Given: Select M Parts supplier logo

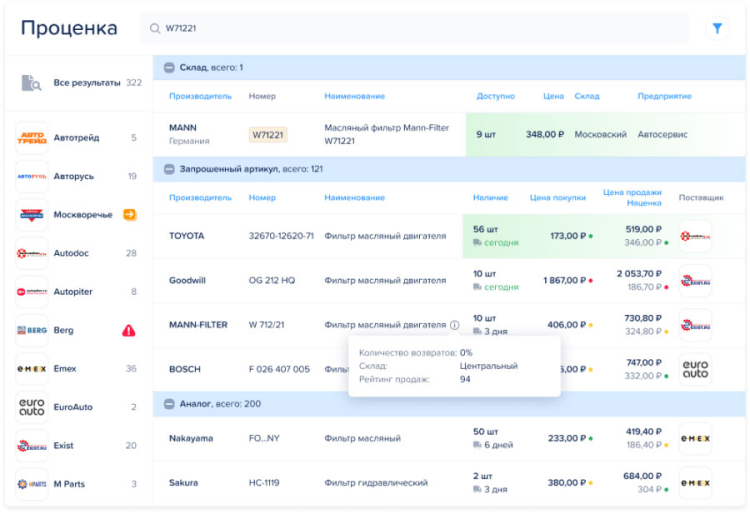Looking at the screenshot, I should [x=32, y=484].
